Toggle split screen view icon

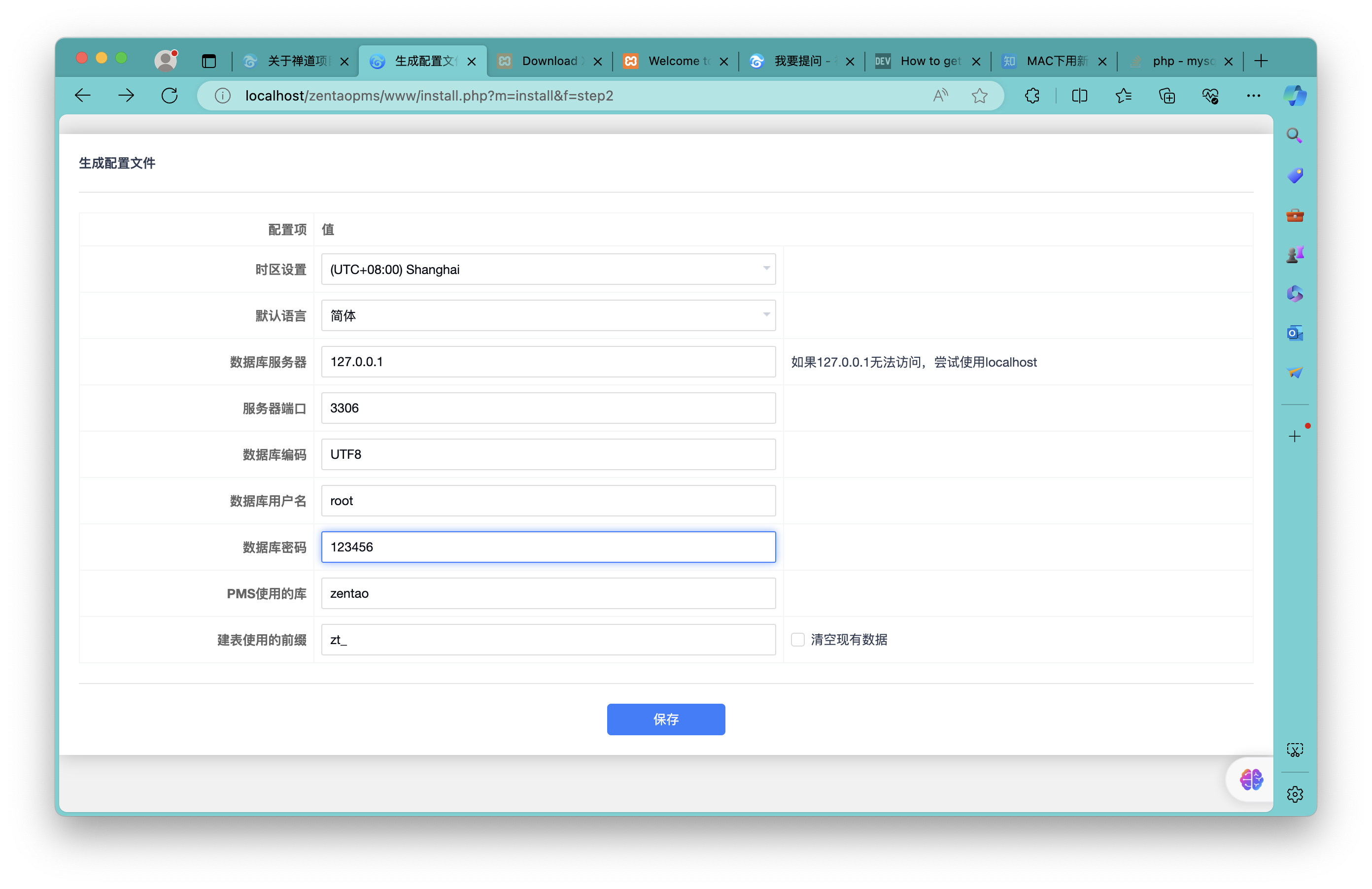[1079, 96]
